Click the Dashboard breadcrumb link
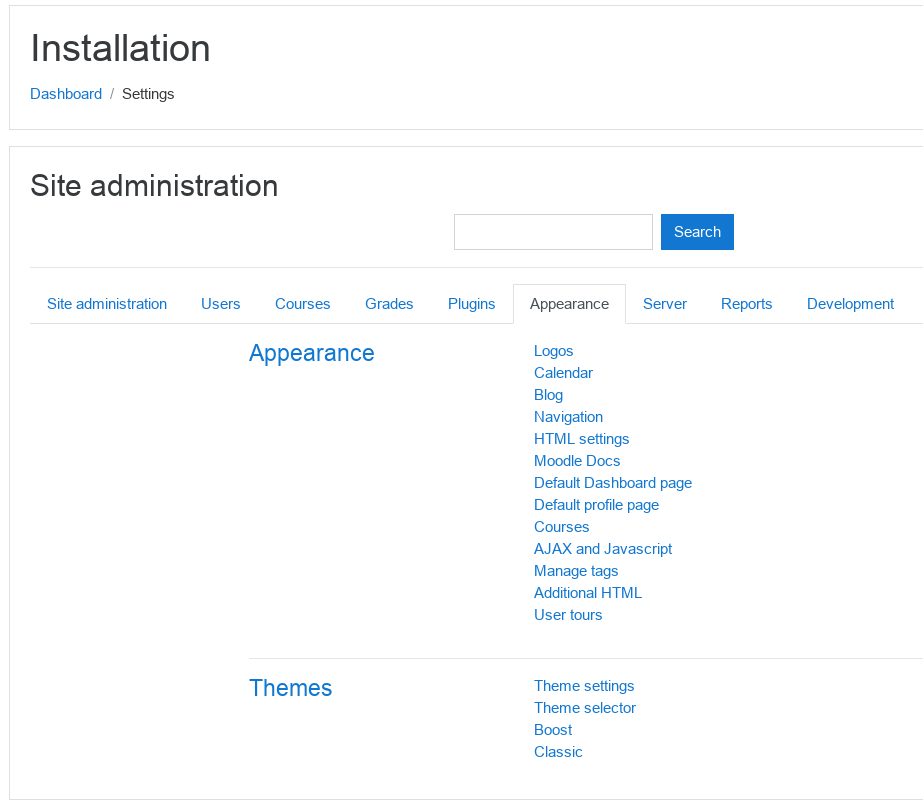This screenshot has width=923, height=812. [x=66, y=94]
